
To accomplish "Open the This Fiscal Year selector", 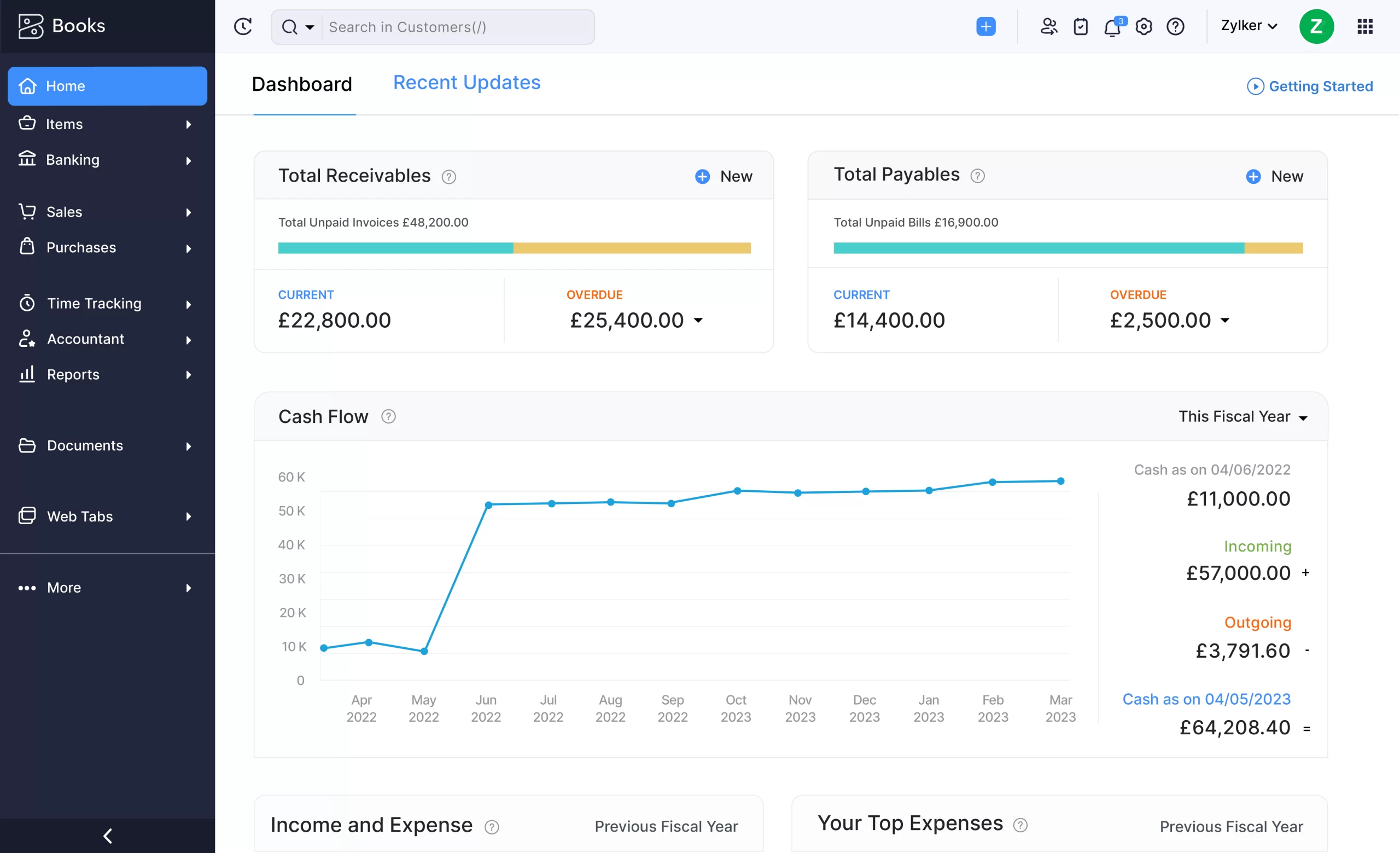I will [x=1244, y=416].
